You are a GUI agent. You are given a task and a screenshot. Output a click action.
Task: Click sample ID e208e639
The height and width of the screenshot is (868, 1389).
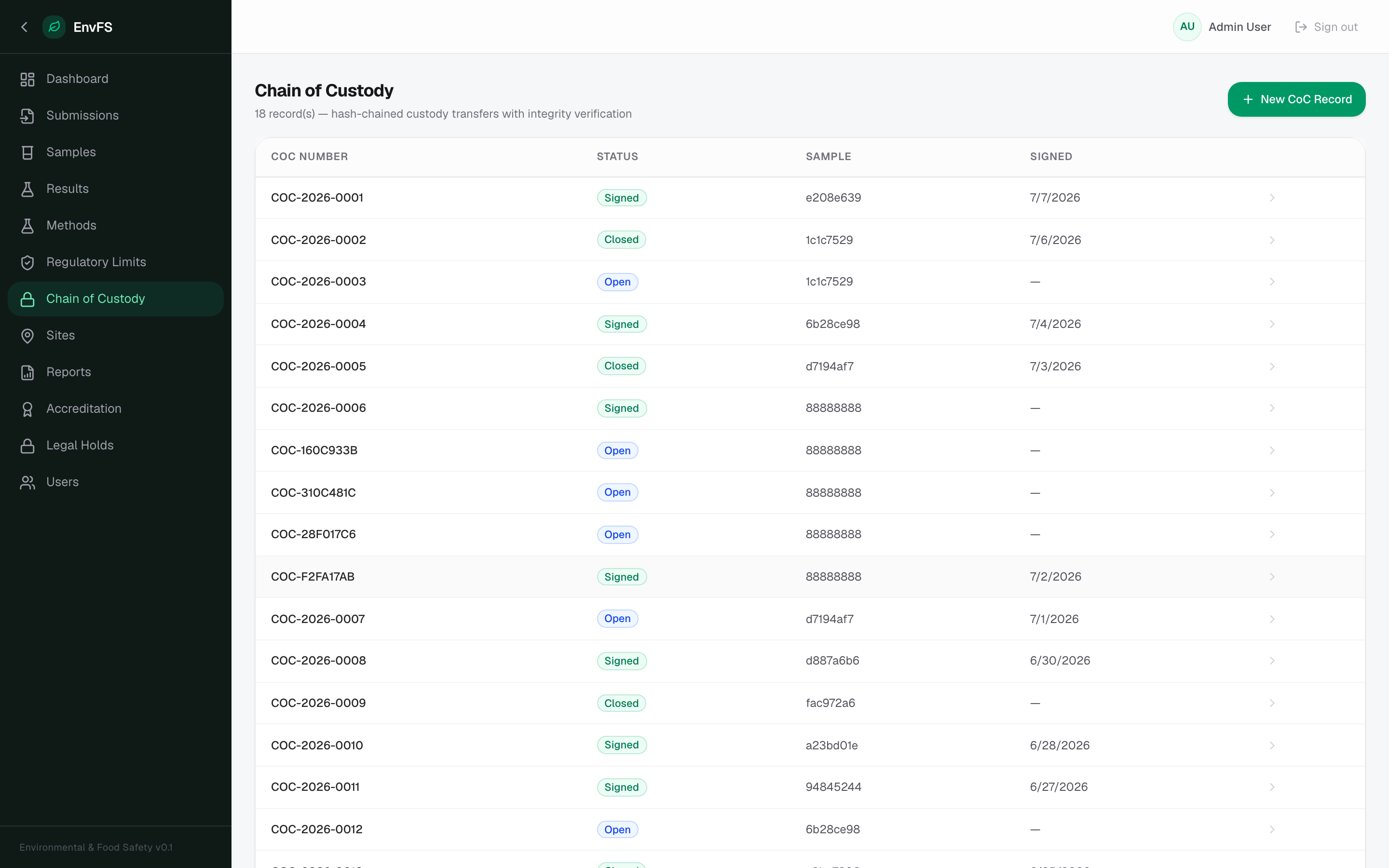(x=833, y=198)
